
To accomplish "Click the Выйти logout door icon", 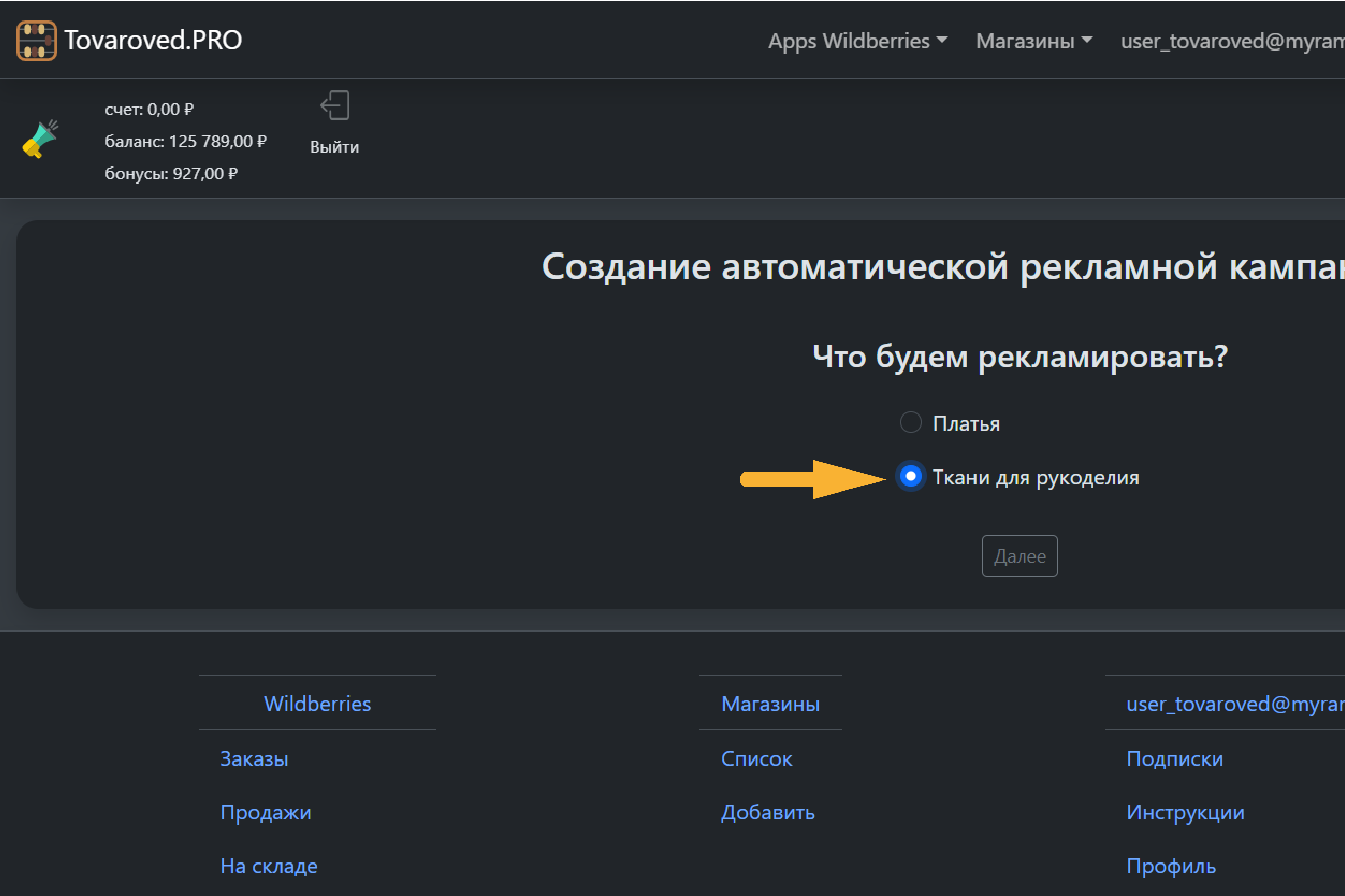I will pos(334,106).
